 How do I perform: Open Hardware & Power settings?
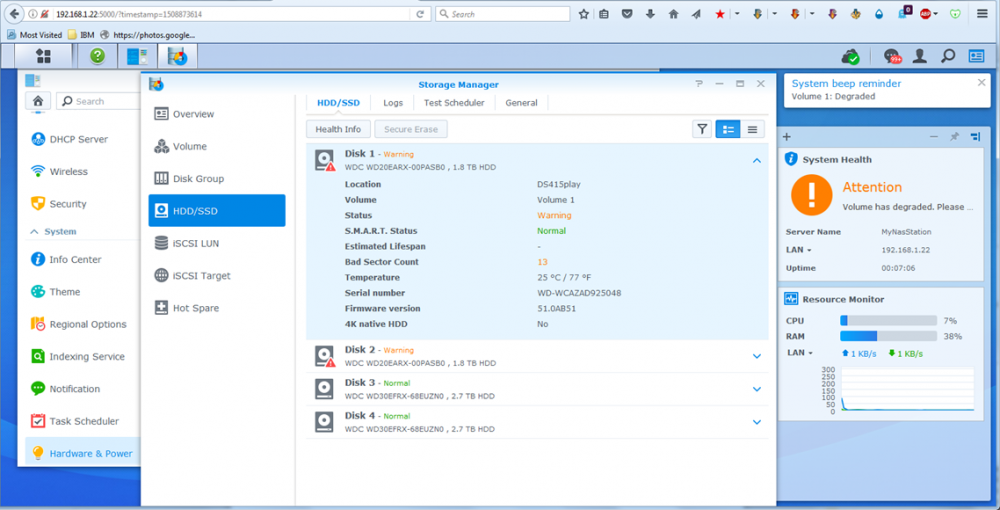90,453
